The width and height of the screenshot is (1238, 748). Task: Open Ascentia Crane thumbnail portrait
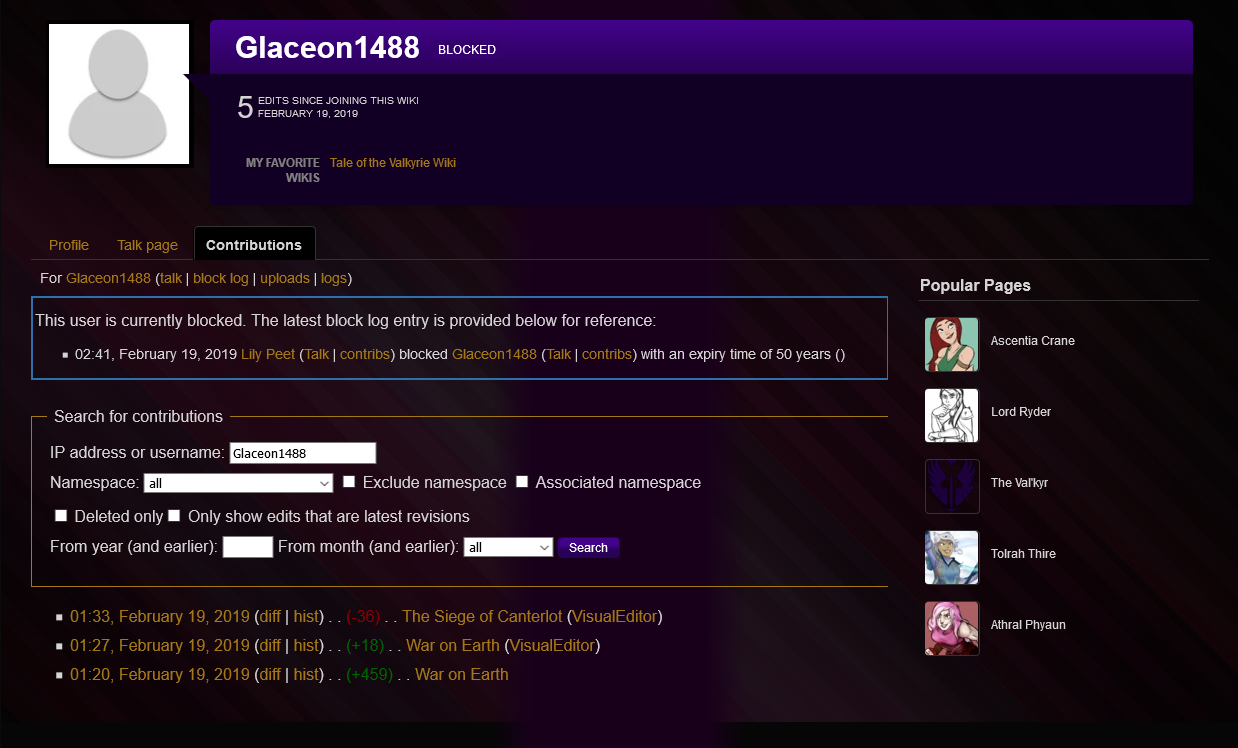point(952,344)
